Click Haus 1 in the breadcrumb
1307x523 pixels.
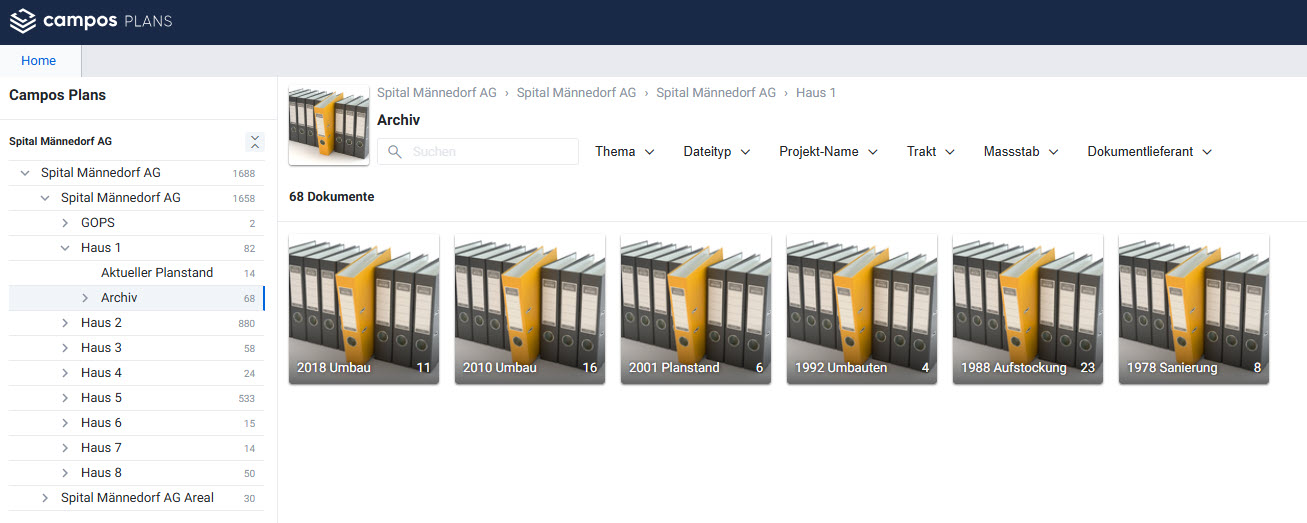point(815,93)
